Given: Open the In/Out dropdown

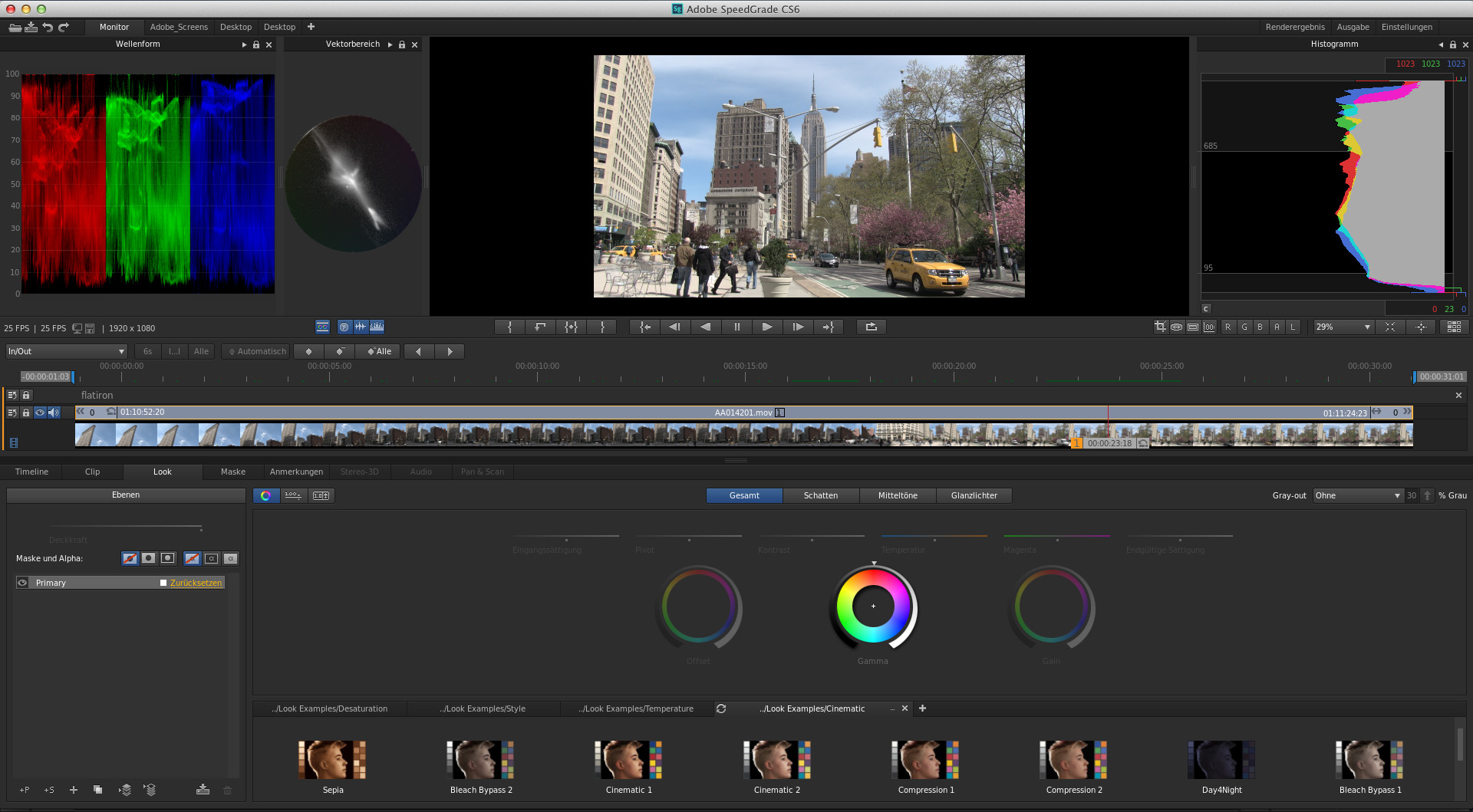Looking at the screenshot, I should pyautogui.click(x=66, y=352).
